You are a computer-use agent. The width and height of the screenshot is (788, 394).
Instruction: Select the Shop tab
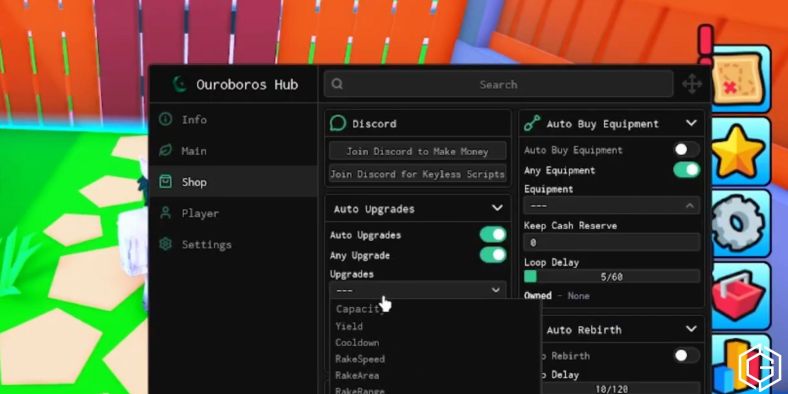pos(233,181)
